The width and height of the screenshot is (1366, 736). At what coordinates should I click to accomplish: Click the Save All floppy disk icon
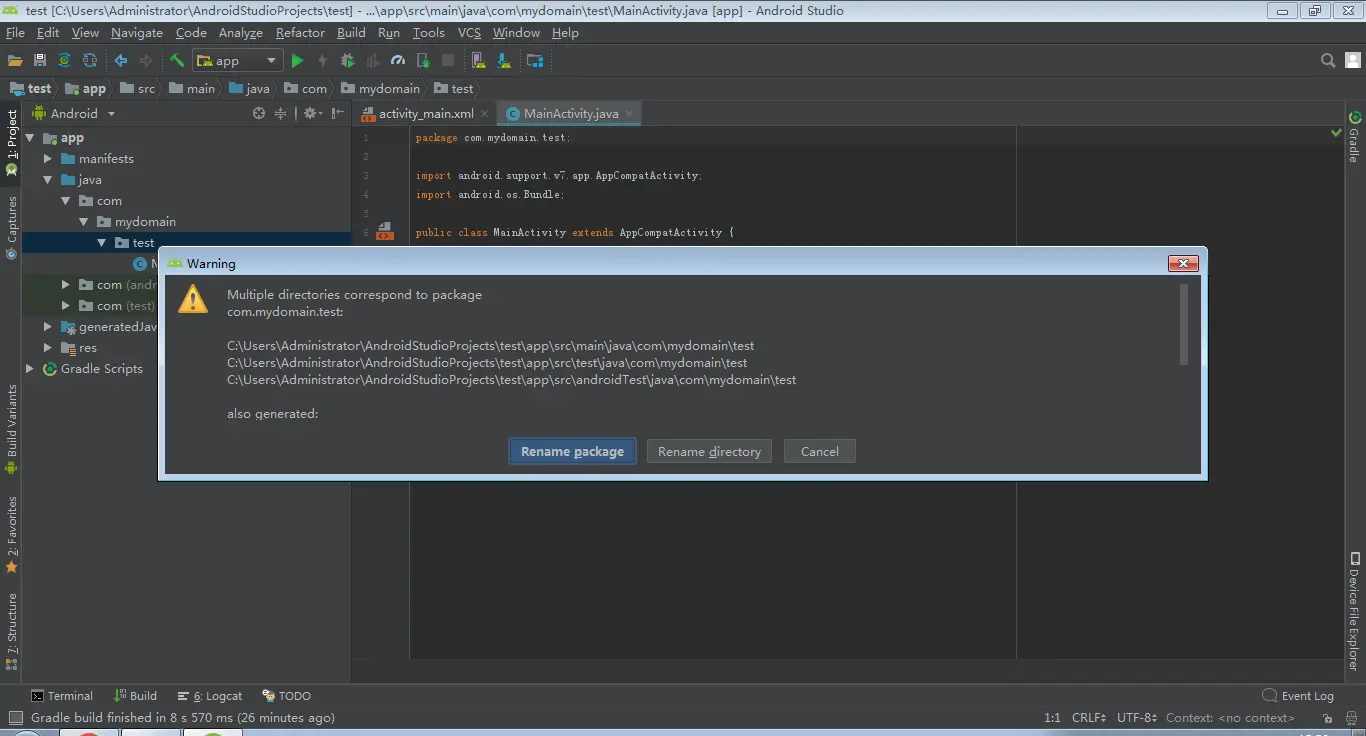(x=40, y=61)
